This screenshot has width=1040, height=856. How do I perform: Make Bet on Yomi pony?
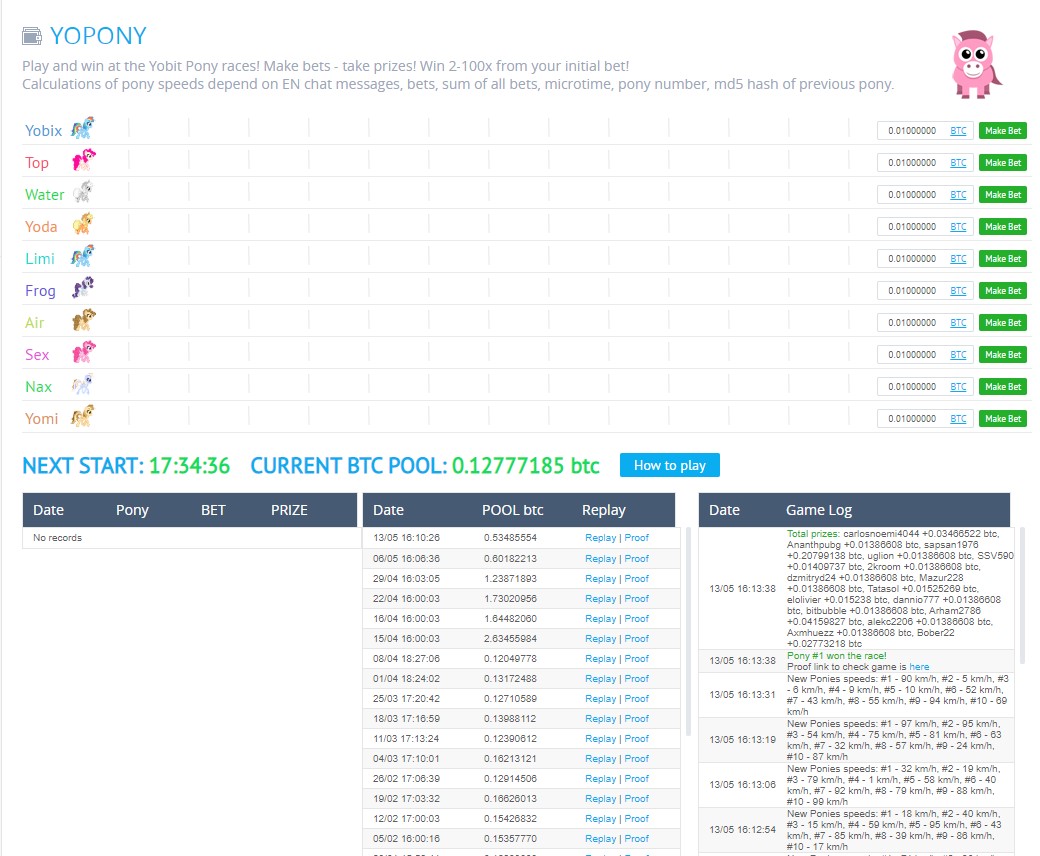[x=1002, y=418]
